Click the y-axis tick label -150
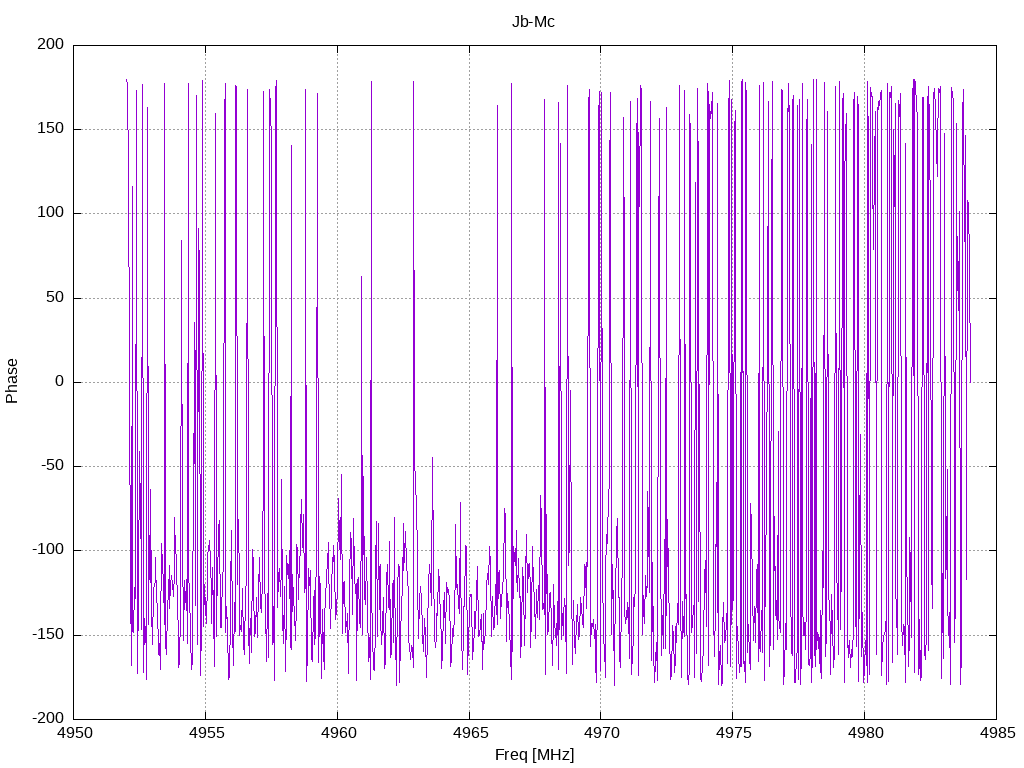Screen dimensions: 1024x768 [x=48, y=634]
